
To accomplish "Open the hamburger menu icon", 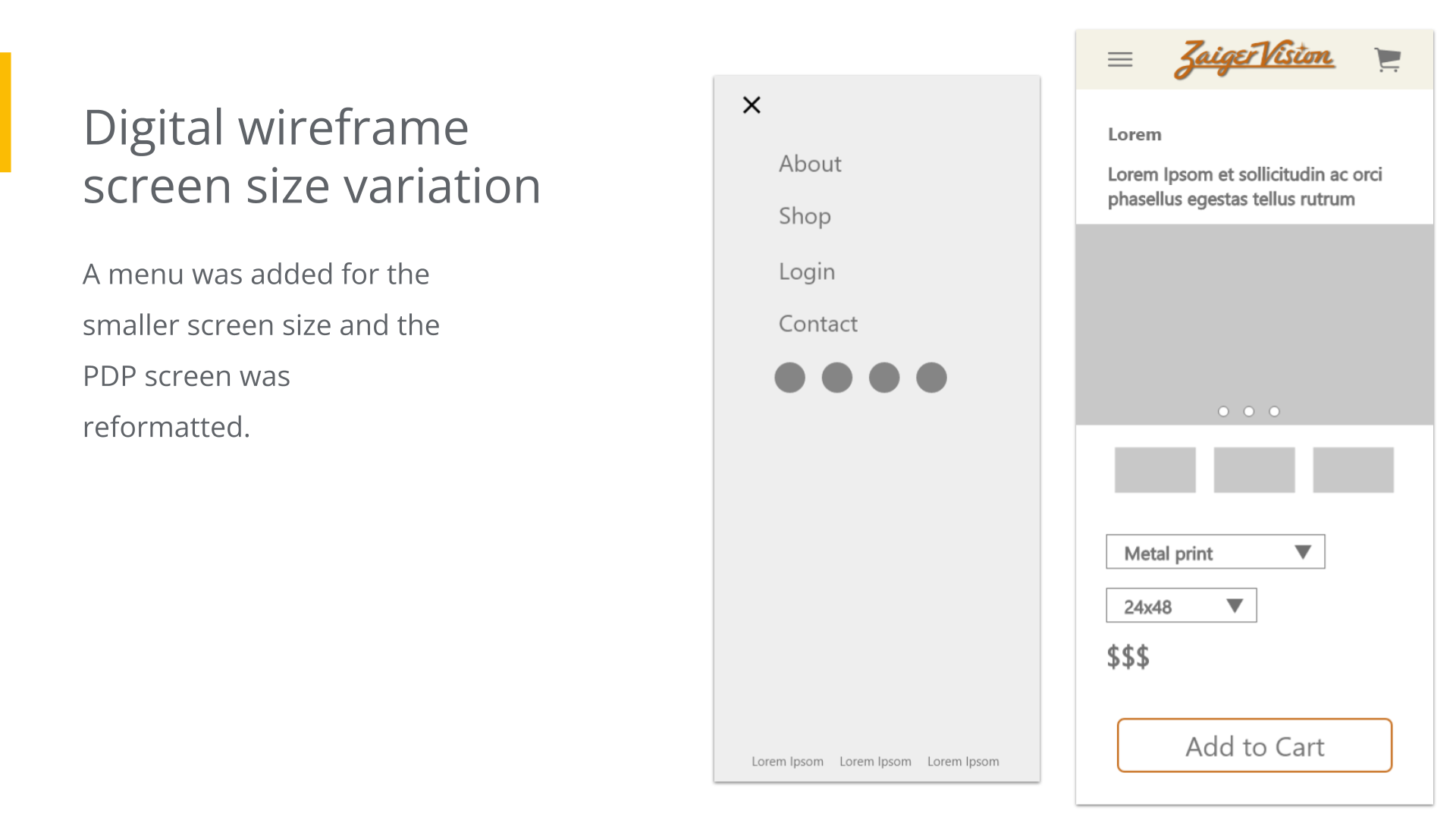I will click(x=1120, y=59).
